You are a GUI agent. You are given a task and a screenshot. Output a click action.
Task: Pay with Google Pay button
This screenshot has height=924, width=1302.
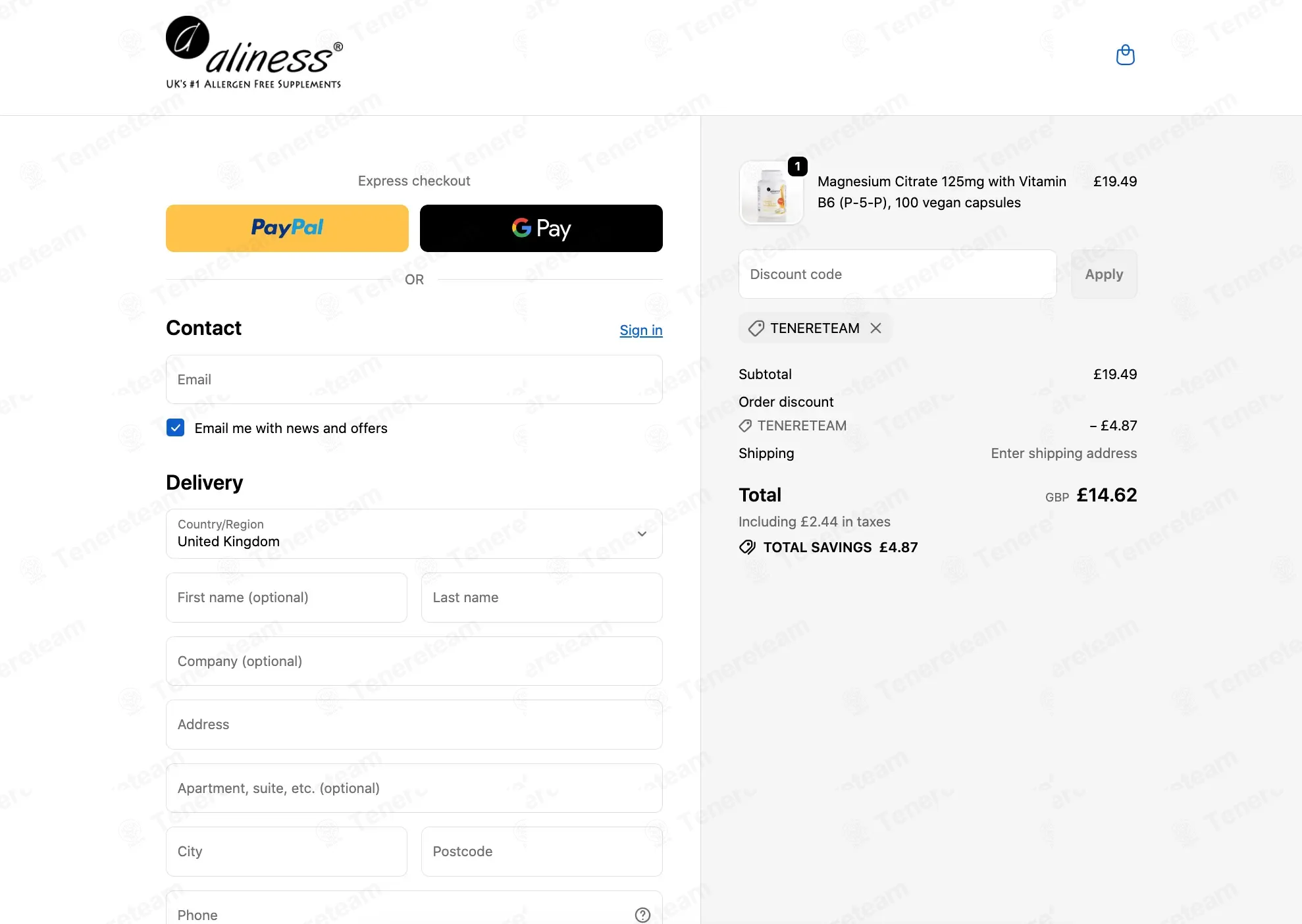pos(541,228)
